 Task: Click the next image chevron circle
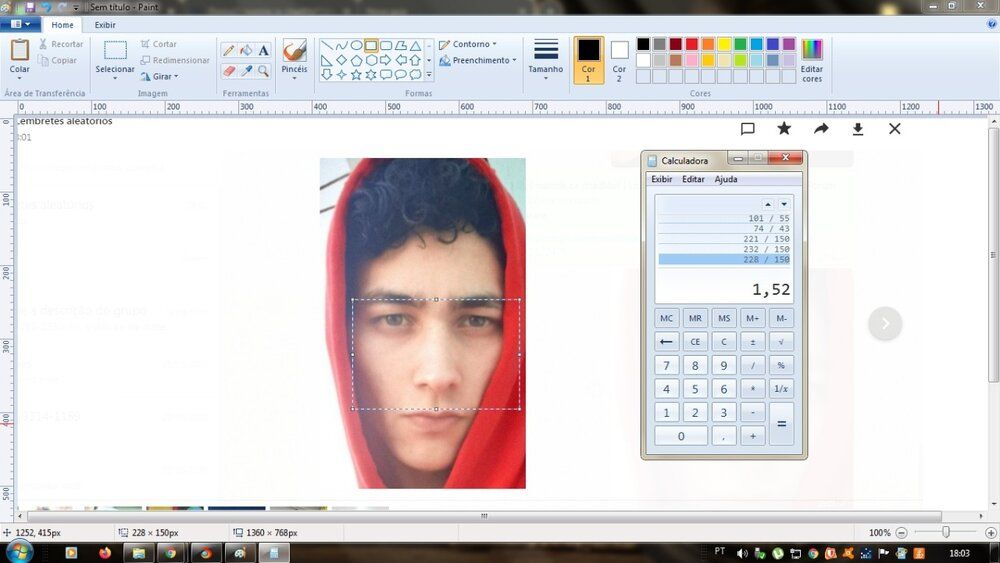(x=885, y=323)
